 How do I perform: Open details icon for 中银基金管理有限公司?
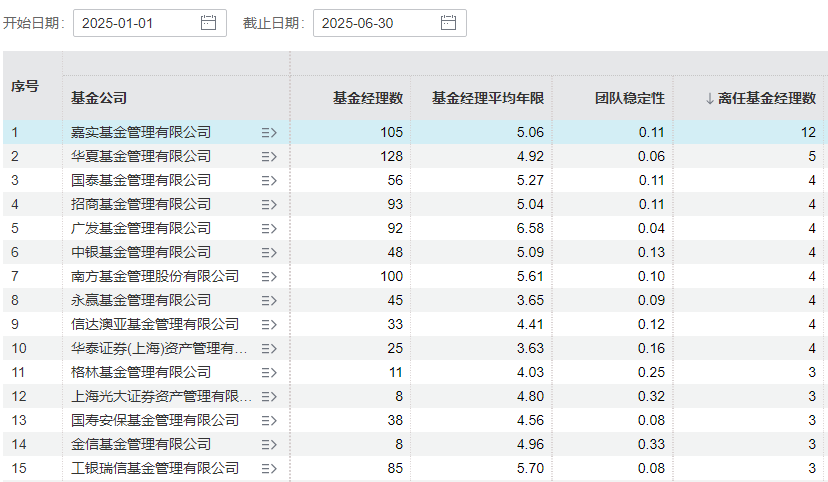click(x=269, y=253)
